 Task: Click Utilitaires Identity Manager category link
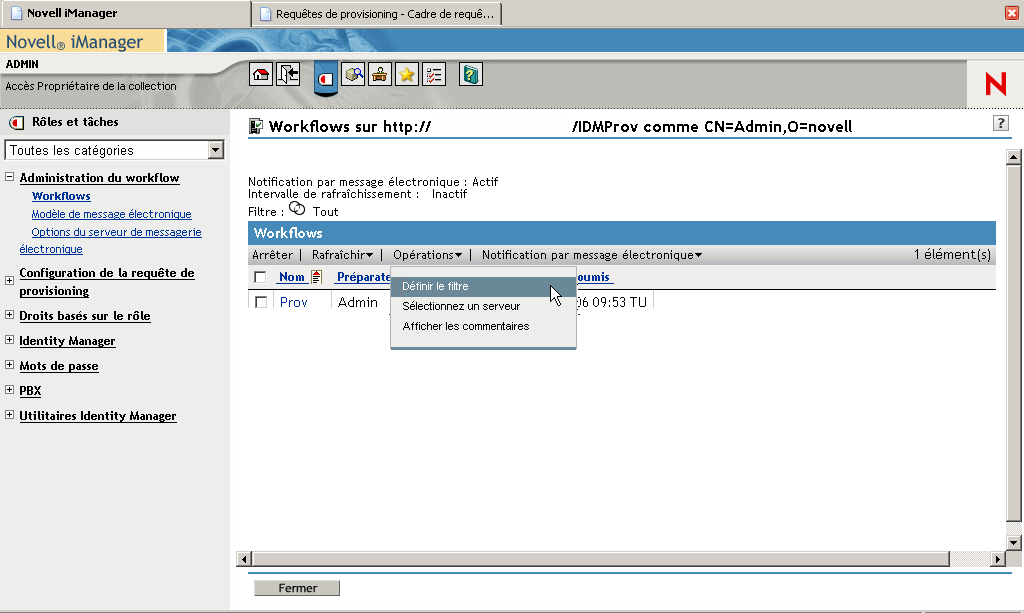coord(98,416)
